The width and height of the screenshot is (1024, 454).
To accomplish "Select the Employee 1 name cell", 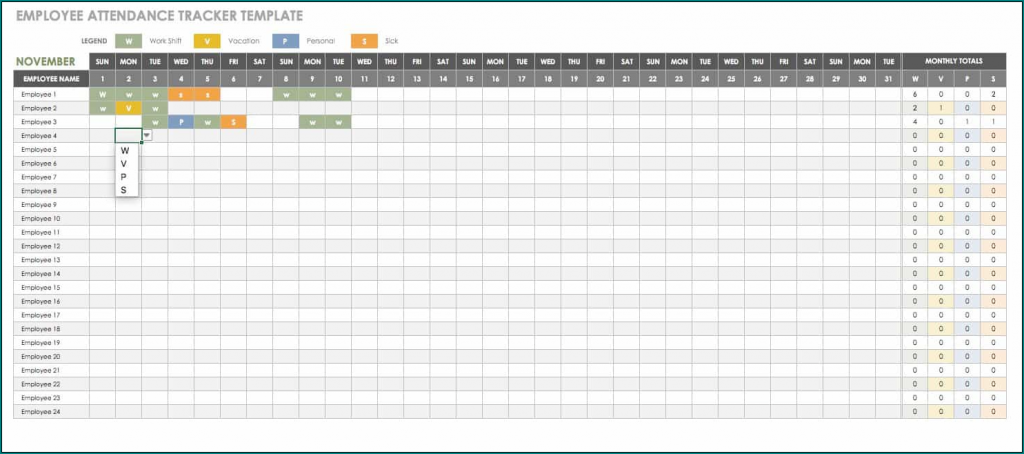I will pos(51,94).
